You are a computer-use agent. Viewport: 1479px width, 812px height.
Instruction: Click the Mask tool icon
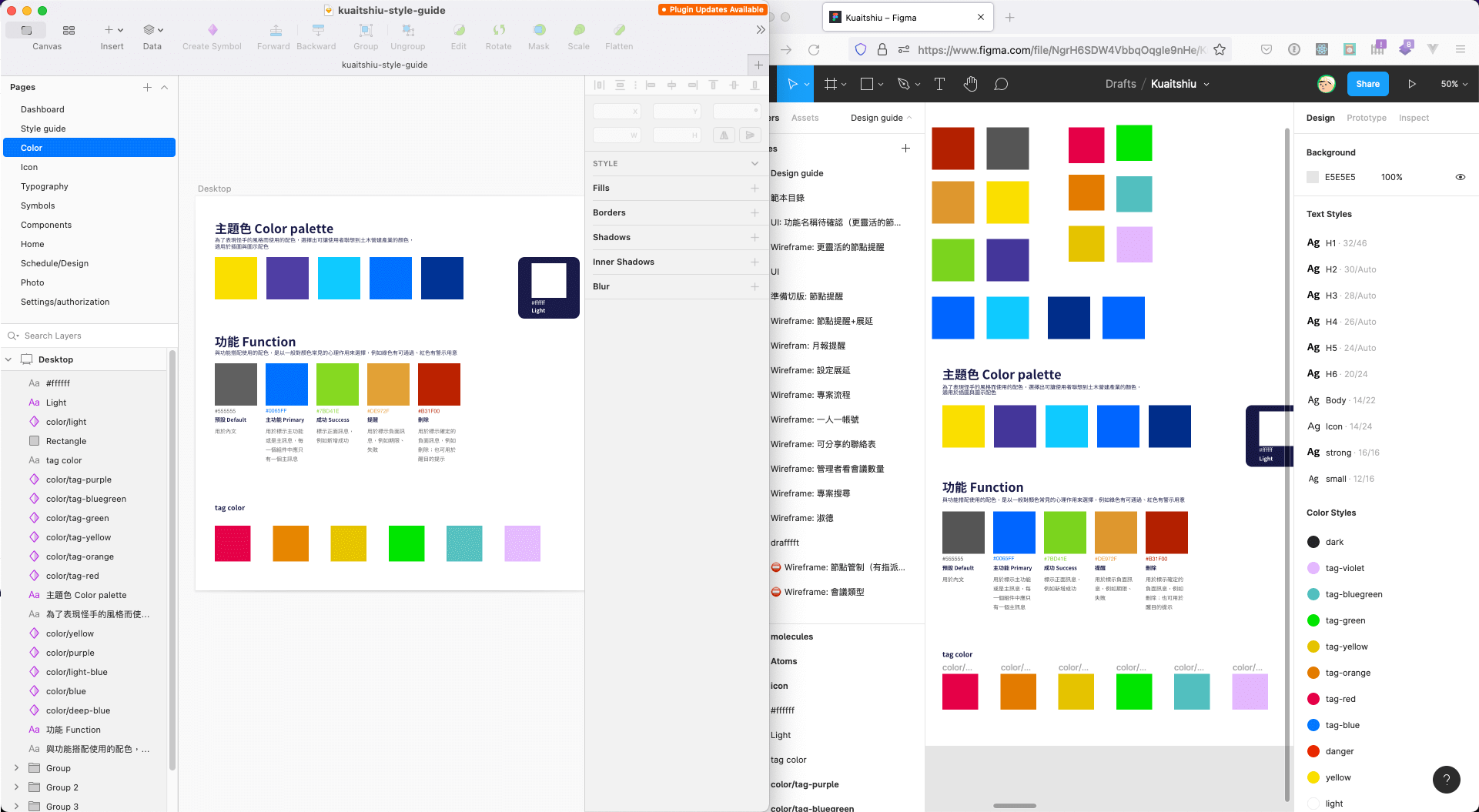(540, 30)
